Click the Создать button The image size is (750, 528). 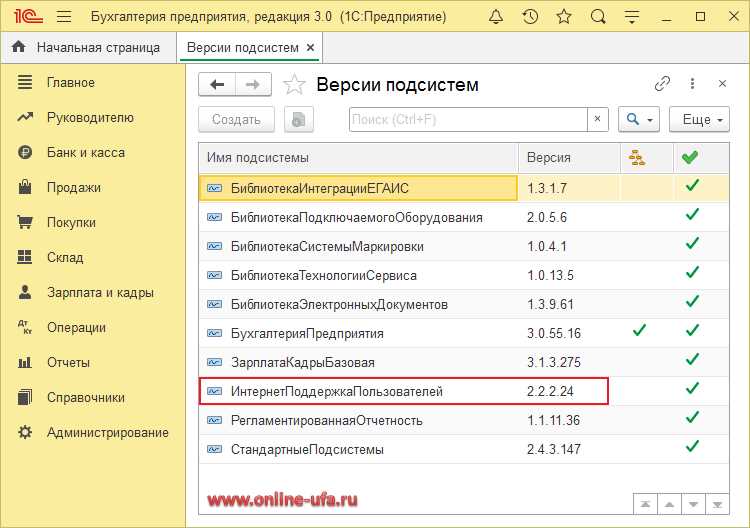click(x=236, y=119)
